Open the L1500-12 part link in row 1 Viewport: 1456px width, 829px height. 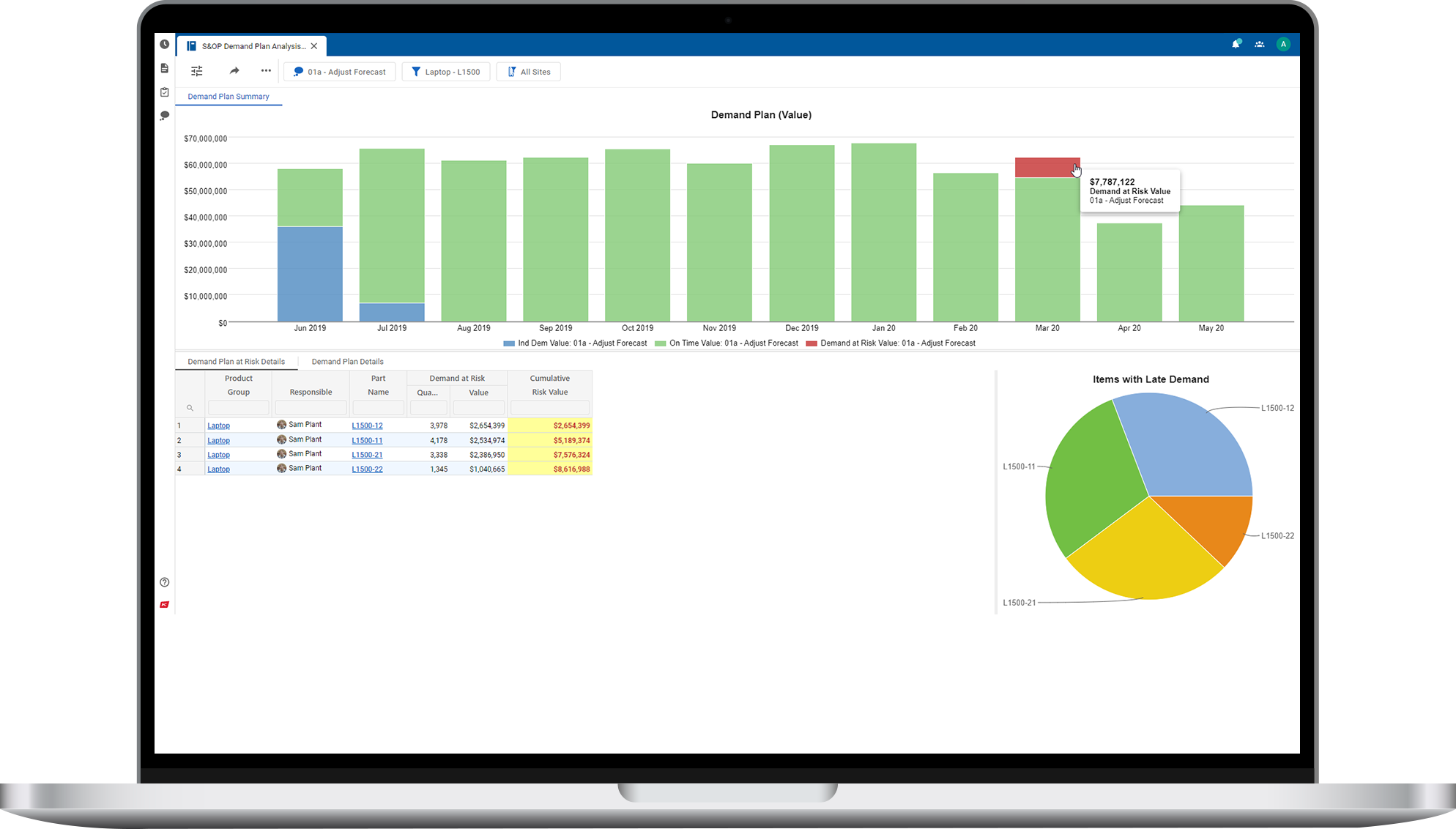click(367, 425)
